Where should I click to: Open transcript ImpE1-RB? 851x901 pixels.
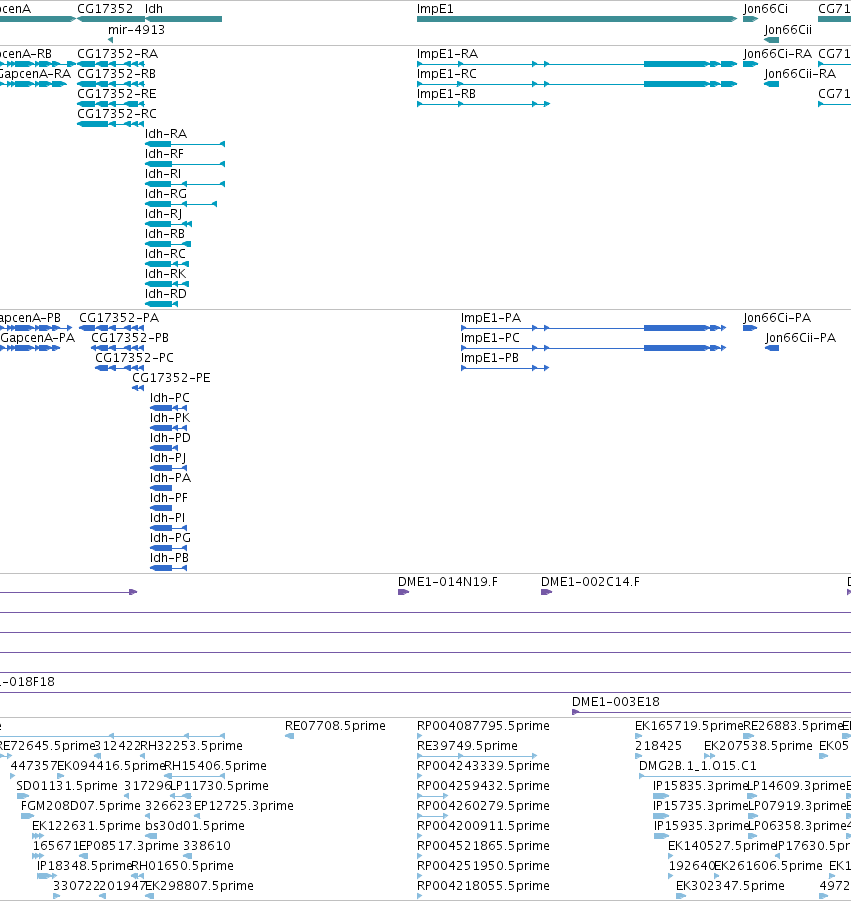[x=446, y=94]
